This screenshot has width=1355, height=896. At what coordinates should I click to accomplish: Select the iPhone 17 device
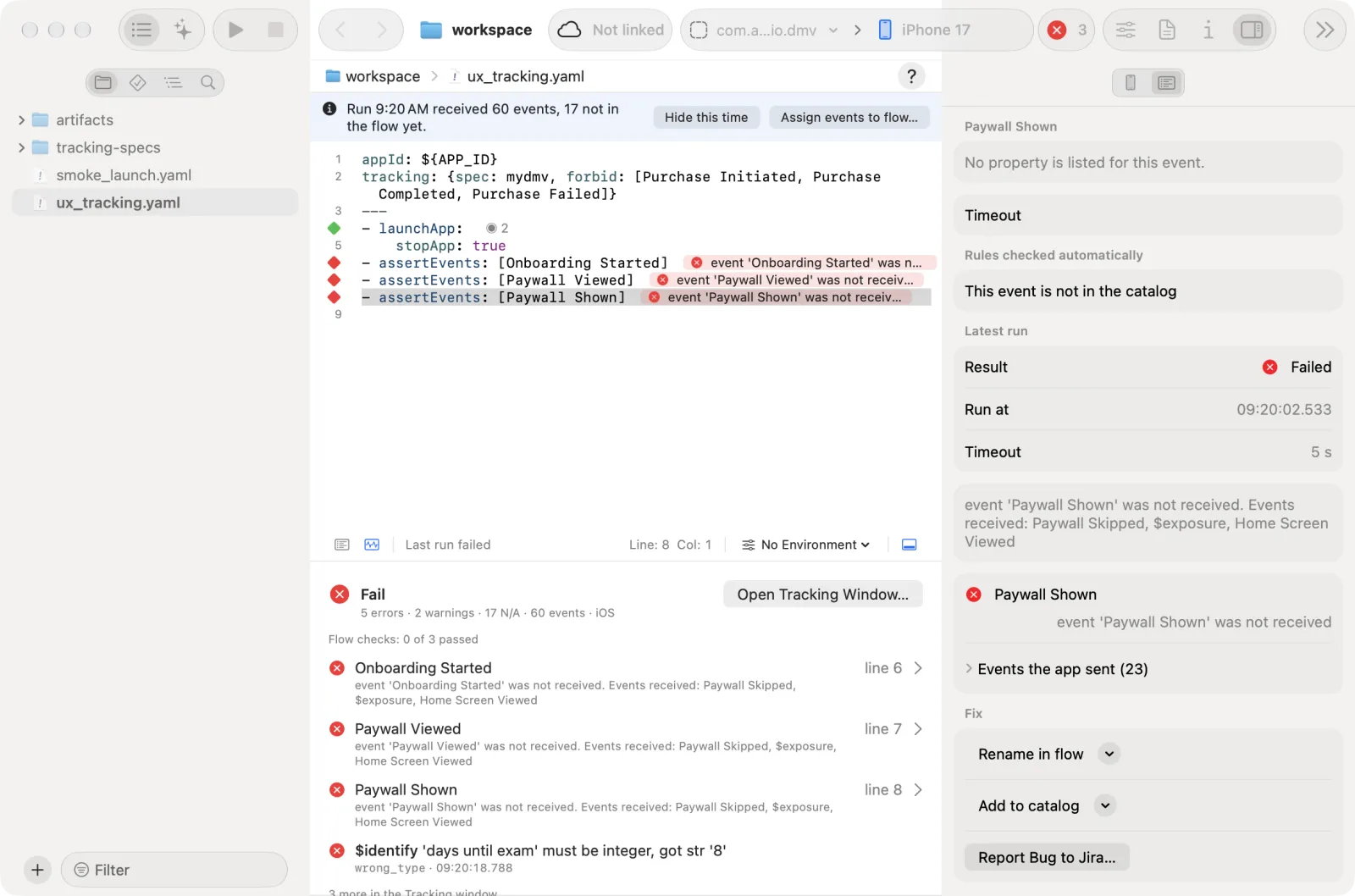pos(924,30)
